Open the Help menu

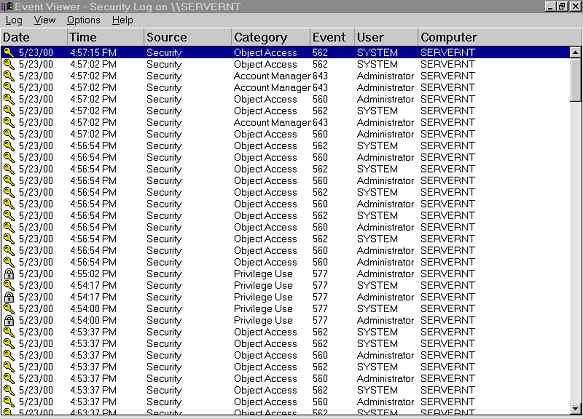pos(123,20)
